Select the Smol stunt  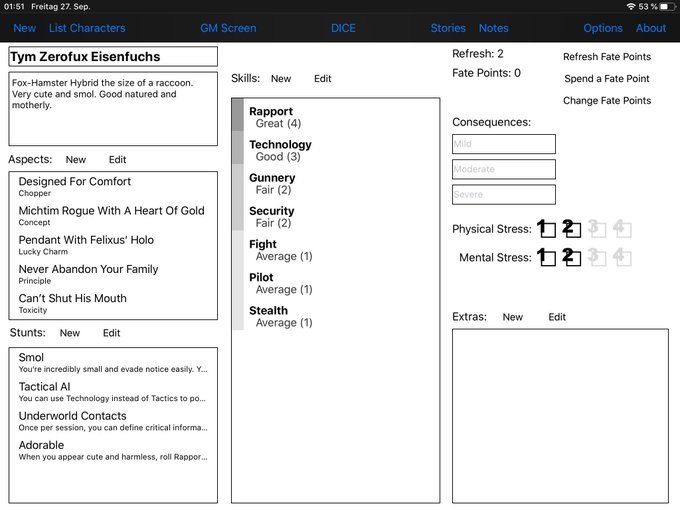tap(113, 363)
